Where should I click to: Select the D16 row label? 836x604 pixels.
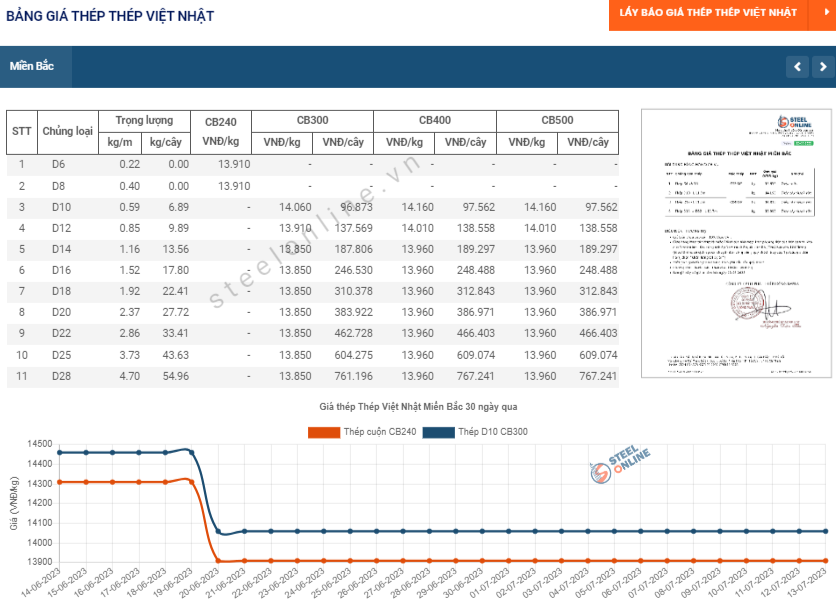pyautogui.click(x=61, y=270)
